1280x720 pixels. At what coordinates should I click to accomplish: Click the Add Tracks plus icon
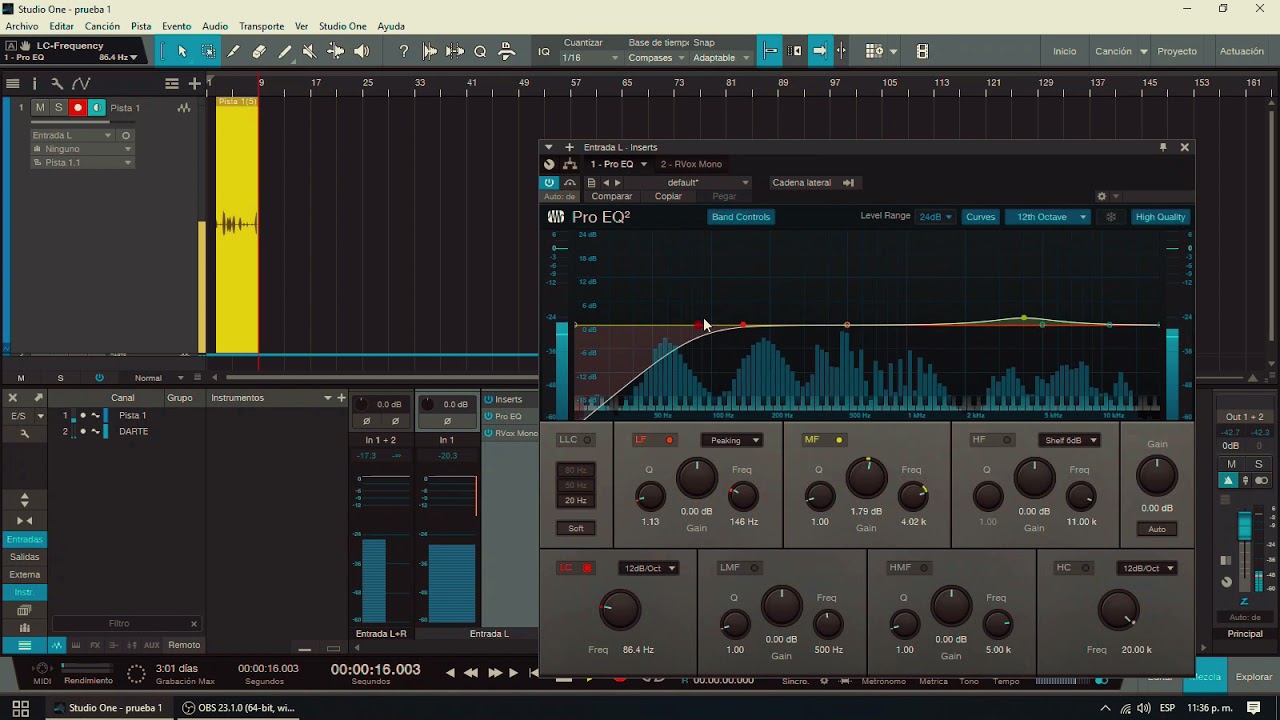point(195,84)
